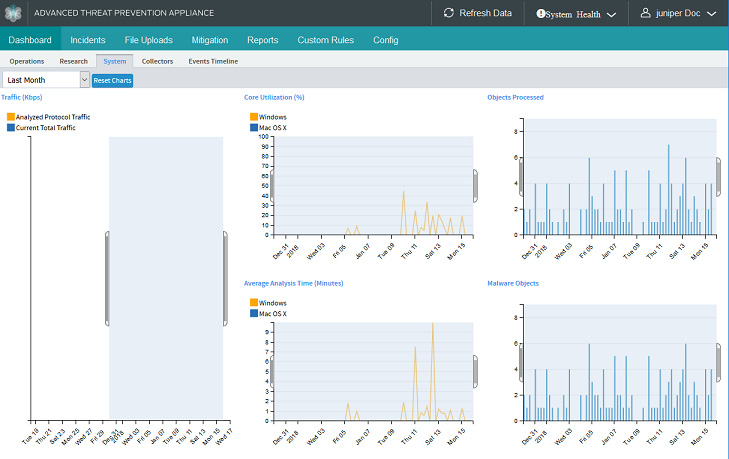
Task: Select the Events Timeline subtab
Action: click(x=213, y=61)
